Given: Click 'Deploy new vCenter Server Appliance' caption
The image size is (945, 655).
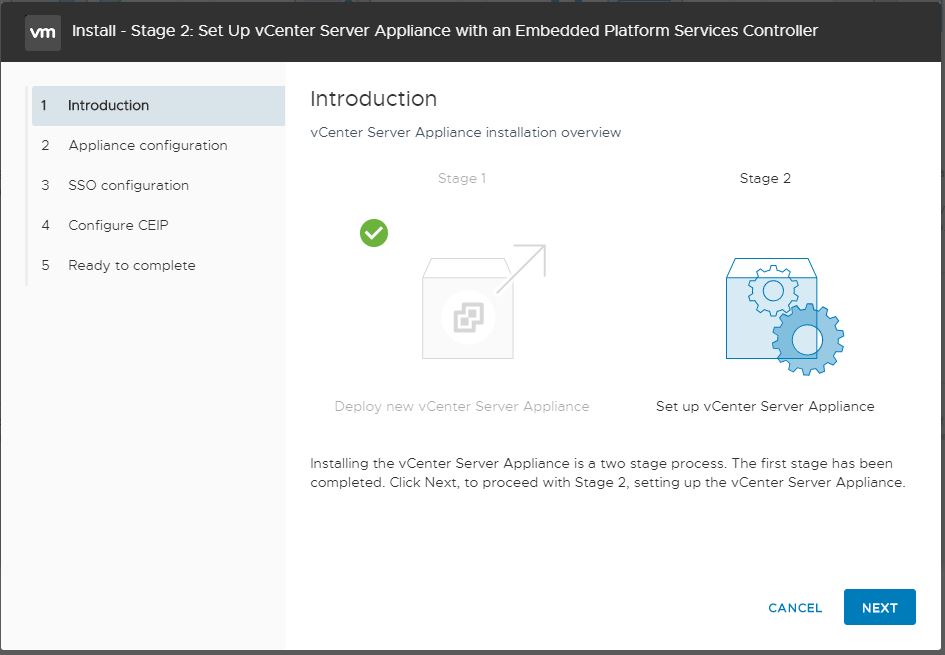Looking at the screenshot, I should 462,407.
